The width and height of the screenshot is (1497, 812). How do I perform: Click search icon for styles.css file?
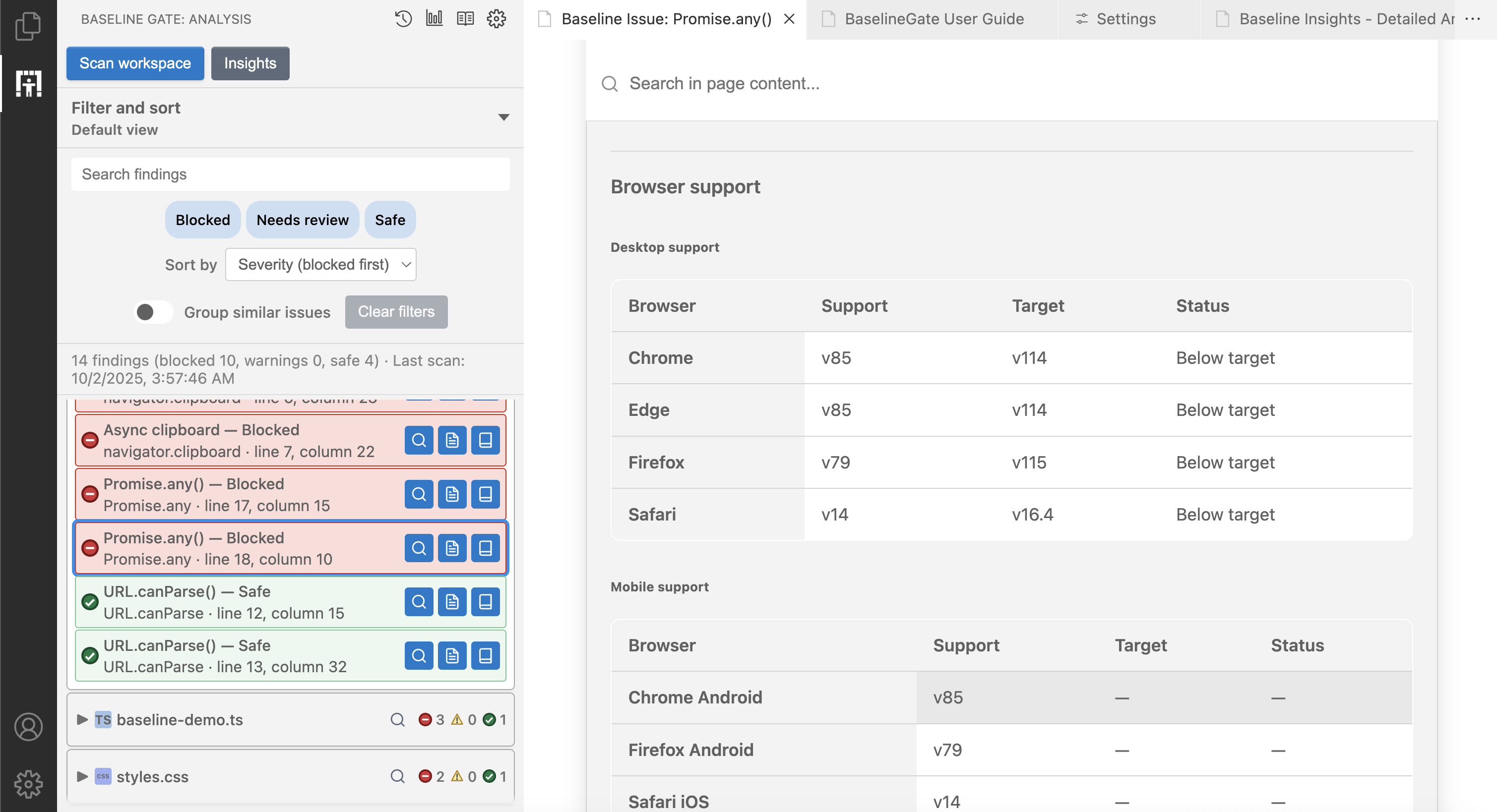pyautogui.click(x=397, y=777)
